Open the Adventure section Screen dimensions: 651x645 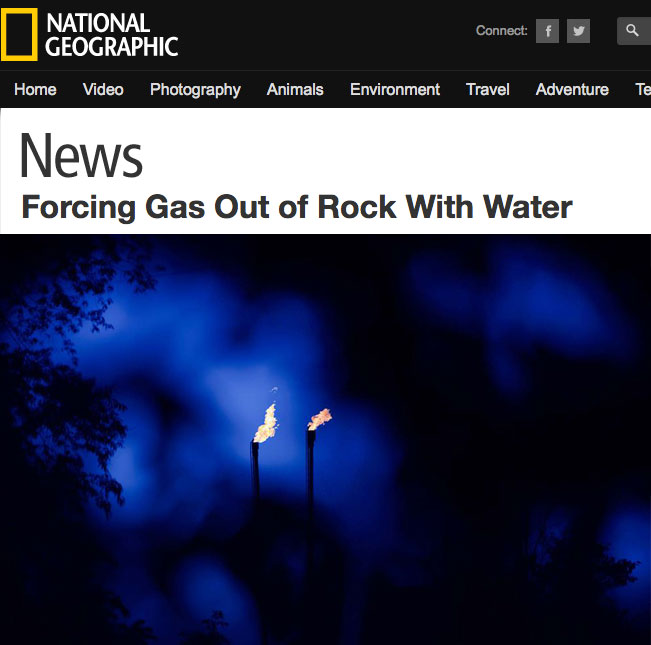[x=572, y=90]
